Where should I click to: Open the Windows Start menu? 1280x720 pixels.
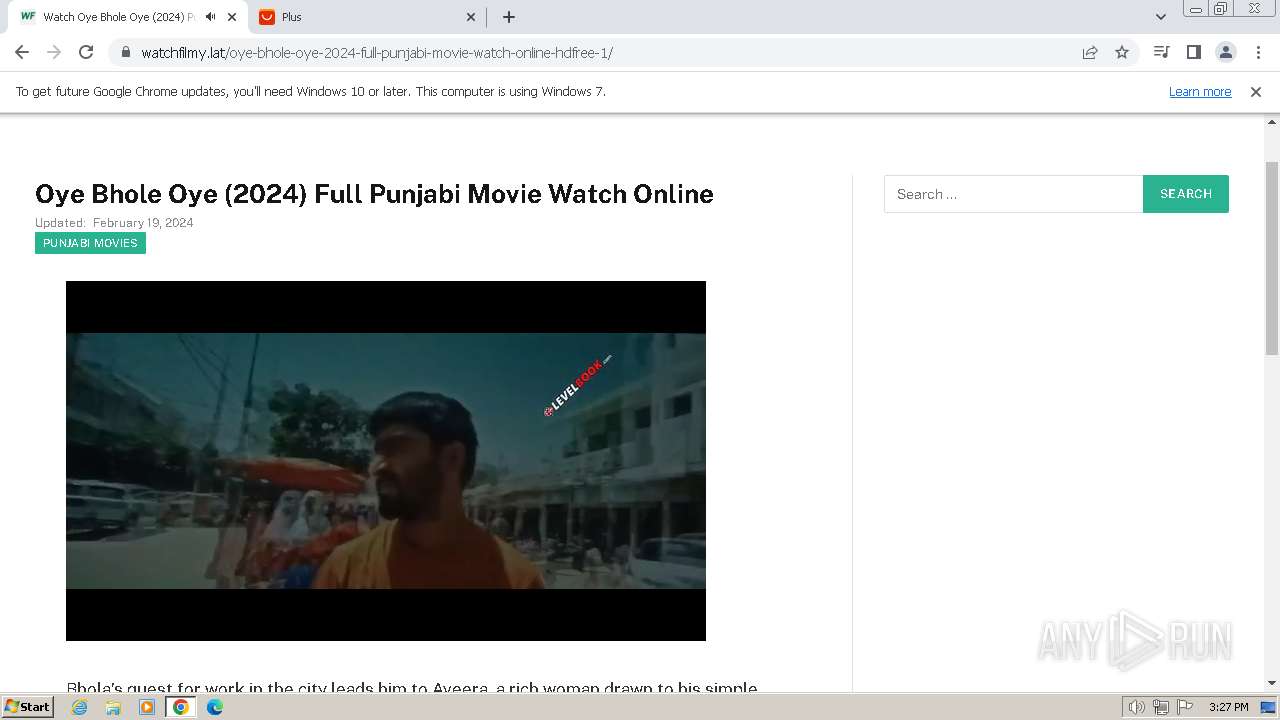click(27, 706)
